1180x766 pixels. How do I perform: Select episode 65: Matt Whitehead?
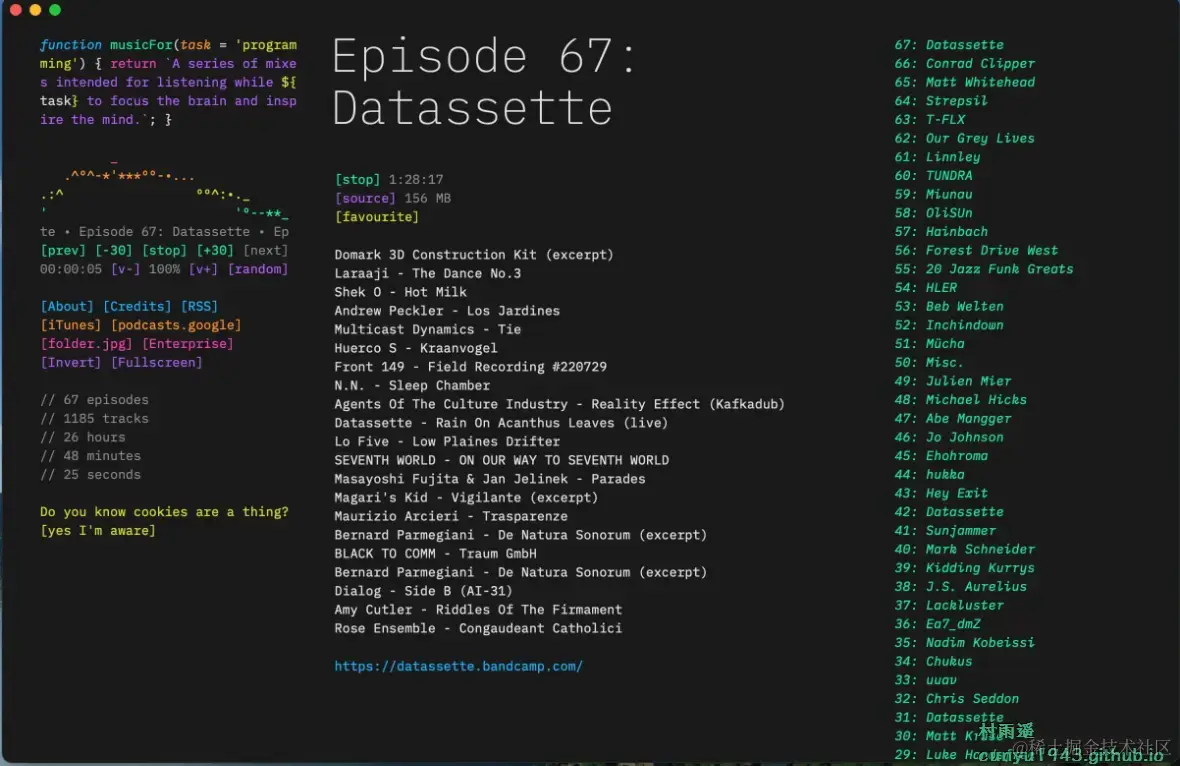coord(964,82)
